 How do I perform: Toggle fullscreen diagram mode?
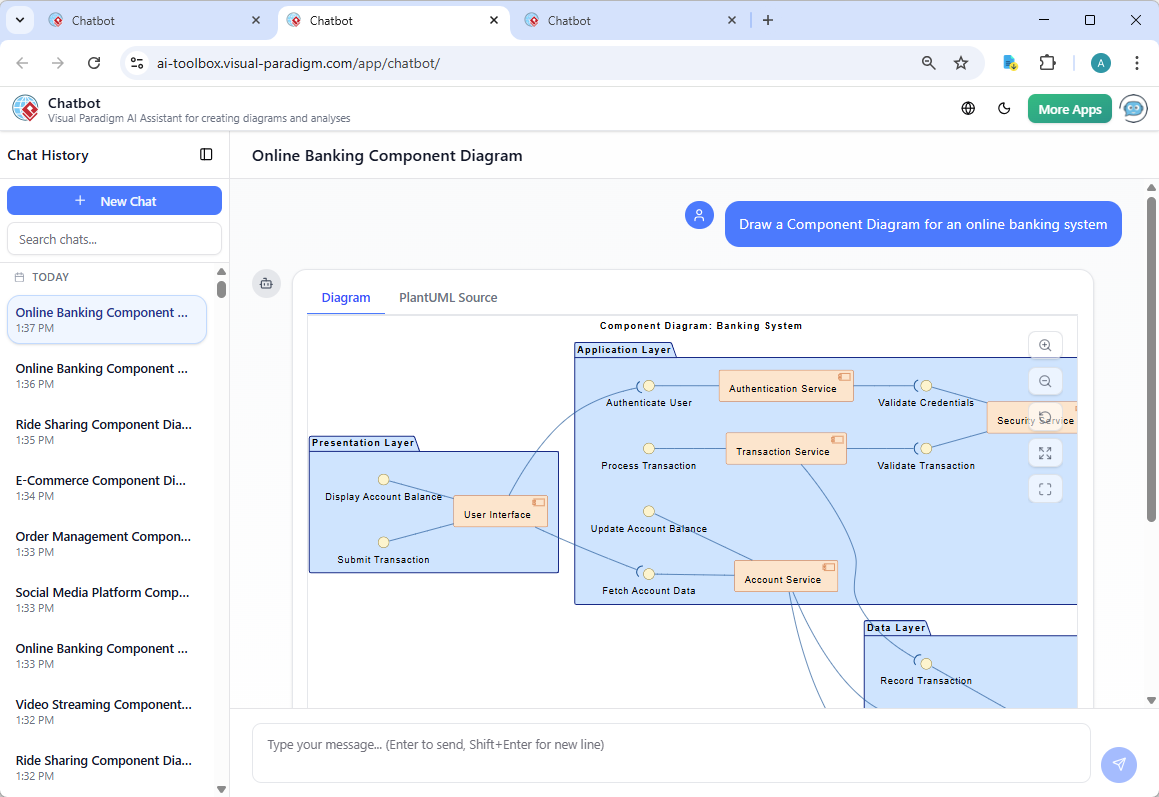1045,489
